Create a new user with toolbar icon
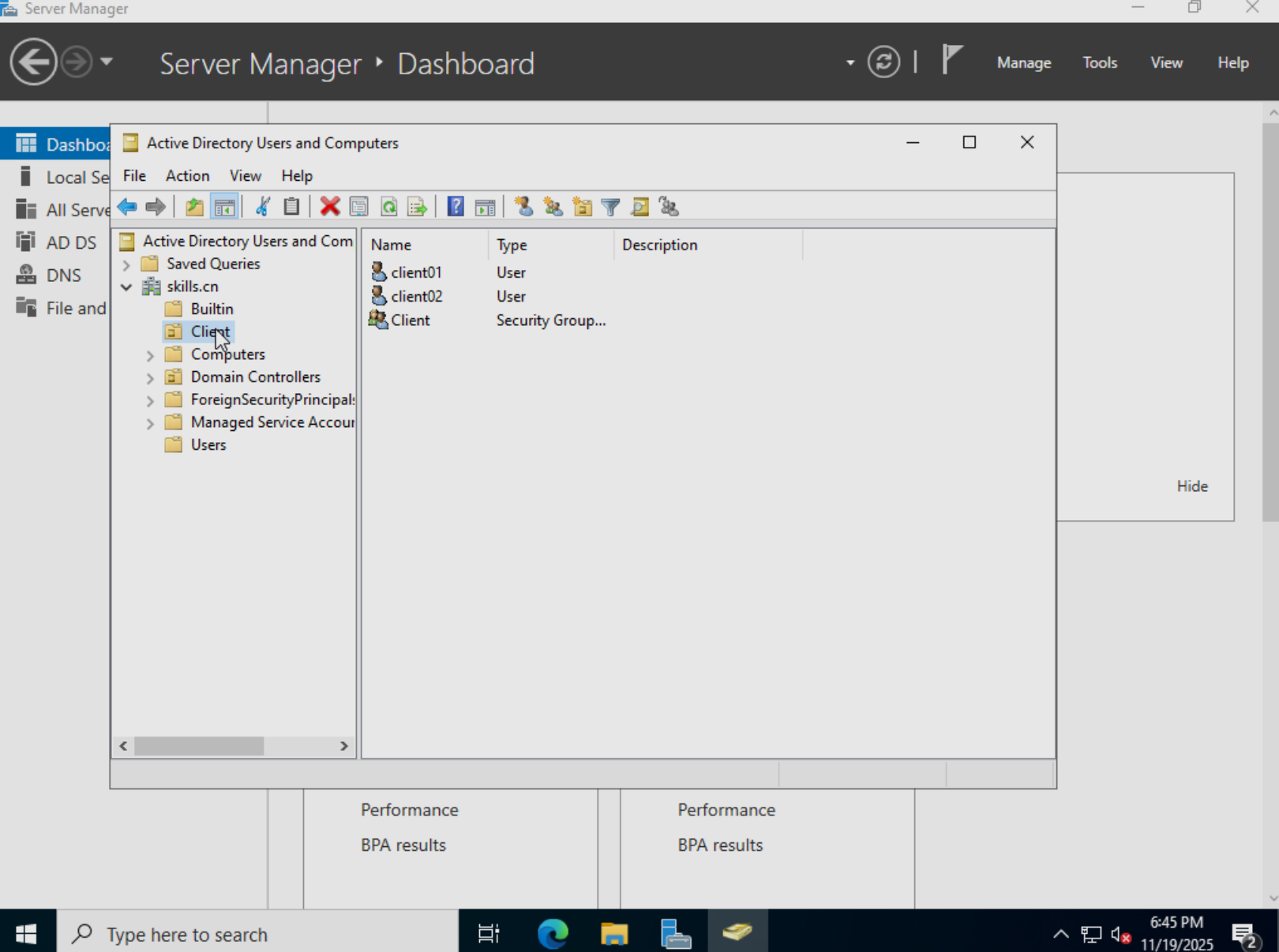The height and width of the screenshot is (952, 1279). [523, 207]
